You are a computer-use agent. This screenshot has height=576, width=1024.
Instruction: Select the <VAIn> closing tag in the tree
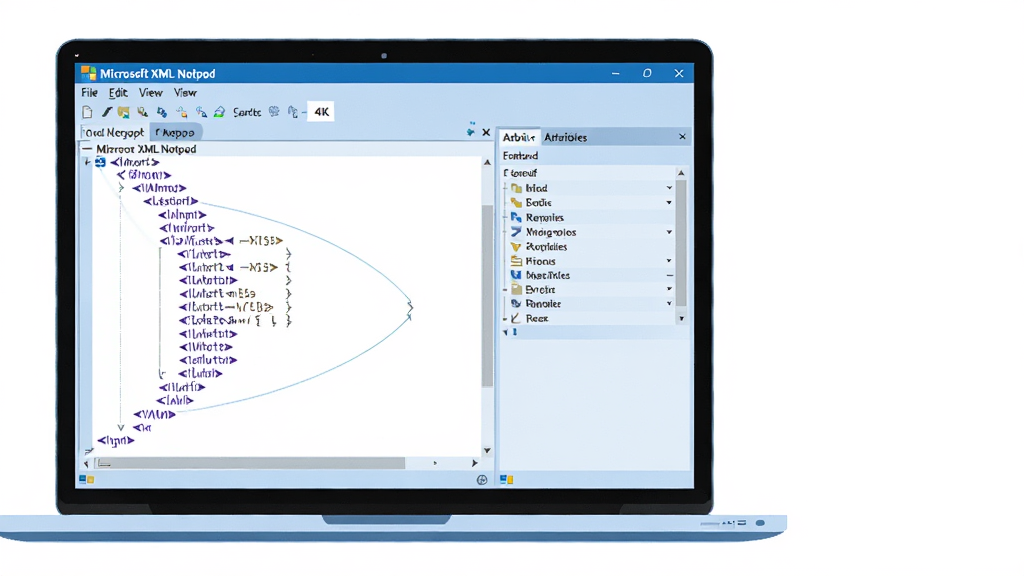[154, 414]
